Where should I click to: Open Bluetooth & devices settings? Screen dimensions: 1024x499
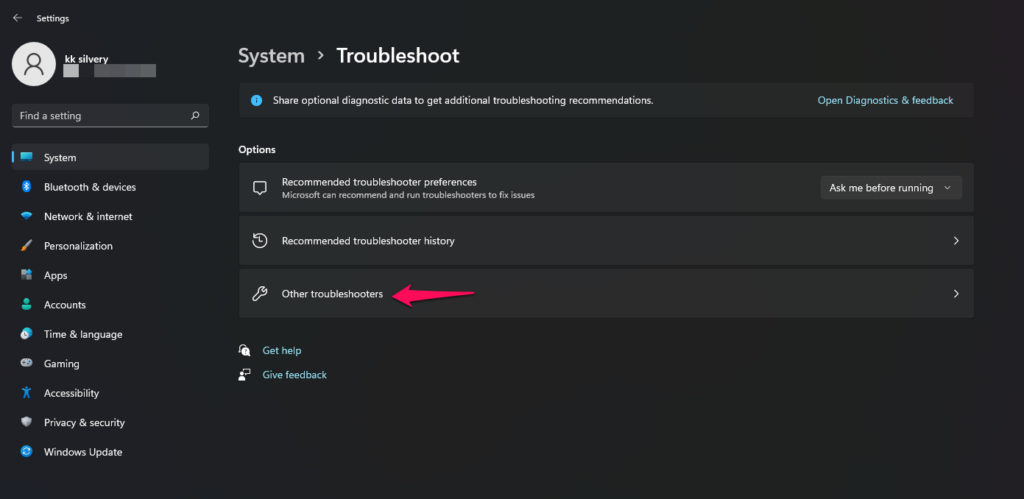coord(110,187)
